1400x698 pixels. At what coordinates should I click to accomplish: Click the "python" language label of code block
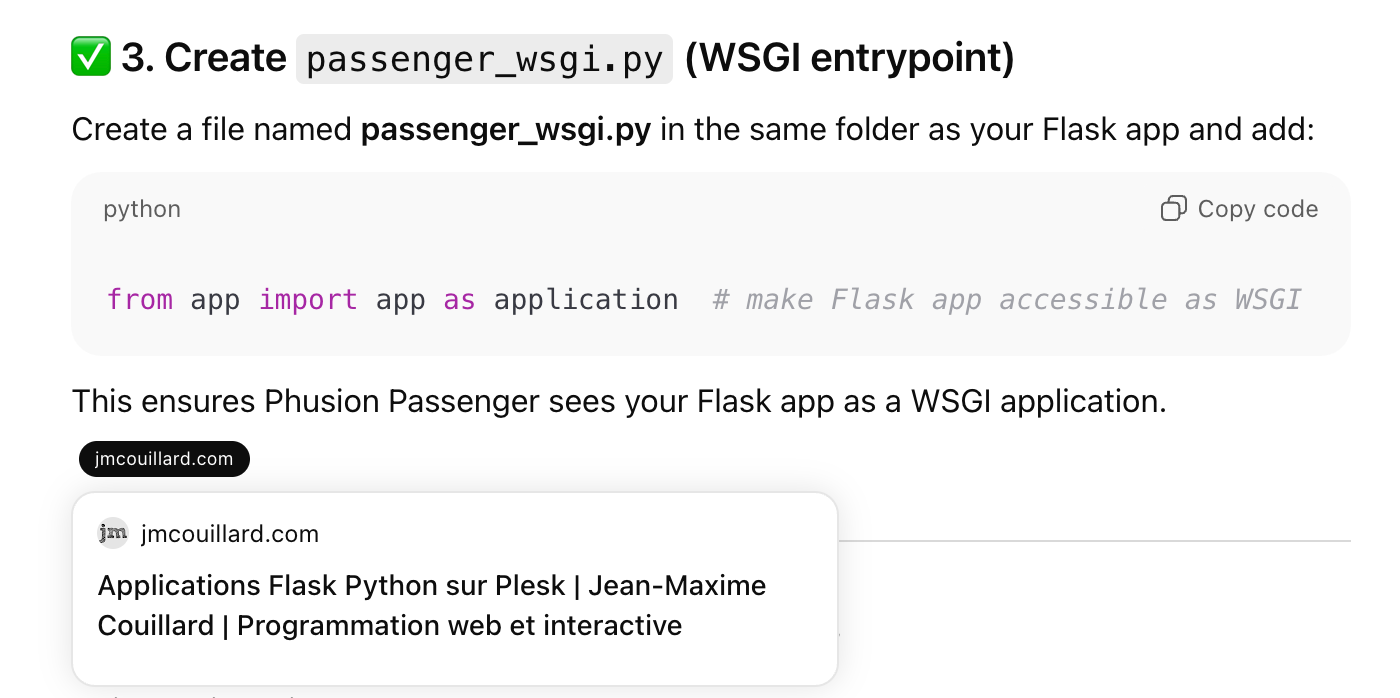point(142,209)
